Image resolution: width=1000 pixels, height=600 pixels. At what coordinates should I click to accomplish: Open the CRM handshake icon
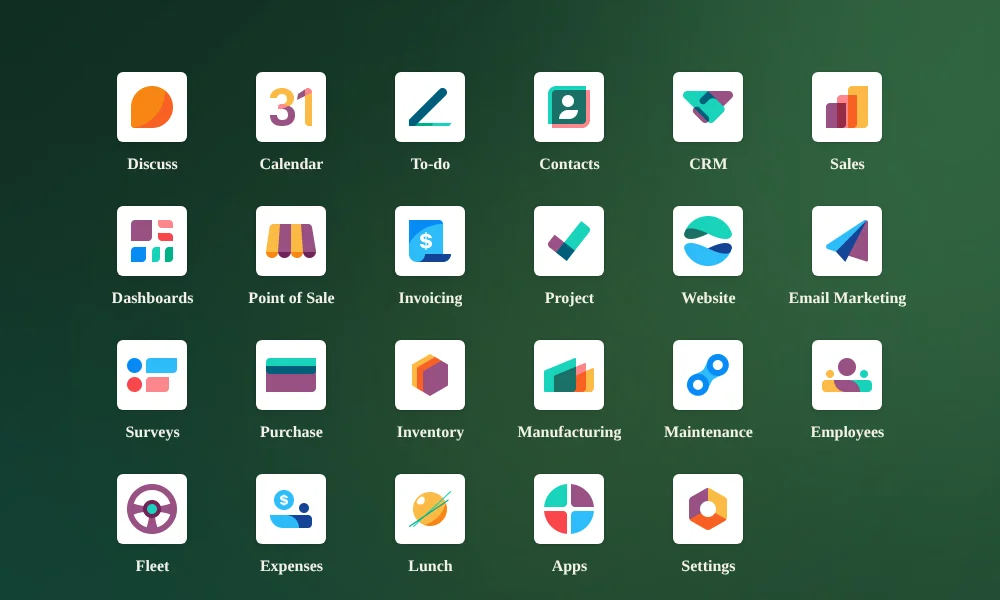708,107
